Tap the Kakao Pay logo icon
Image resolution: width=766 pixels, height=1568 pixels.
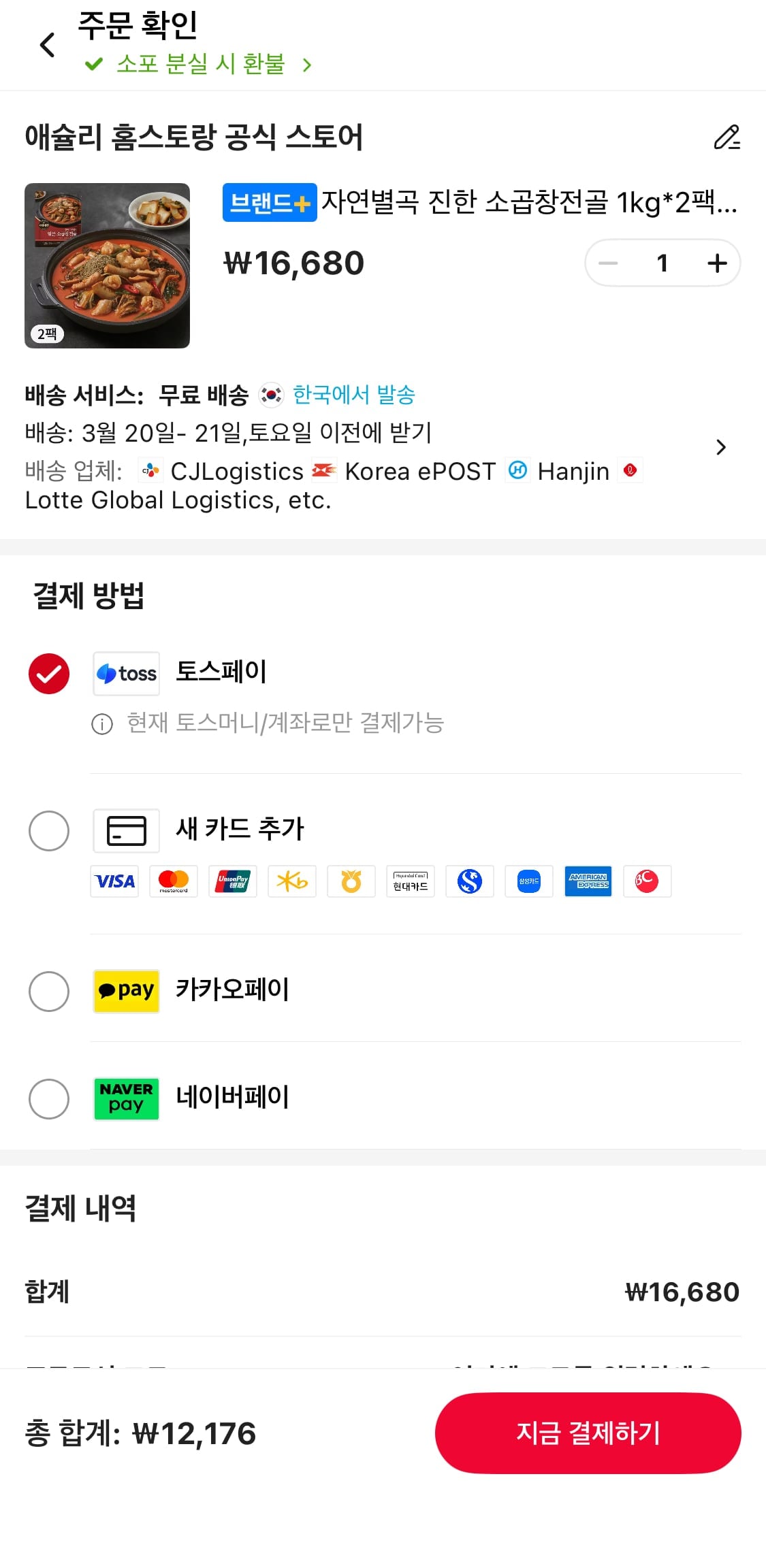pyautogui.click(x=127, y=991)
